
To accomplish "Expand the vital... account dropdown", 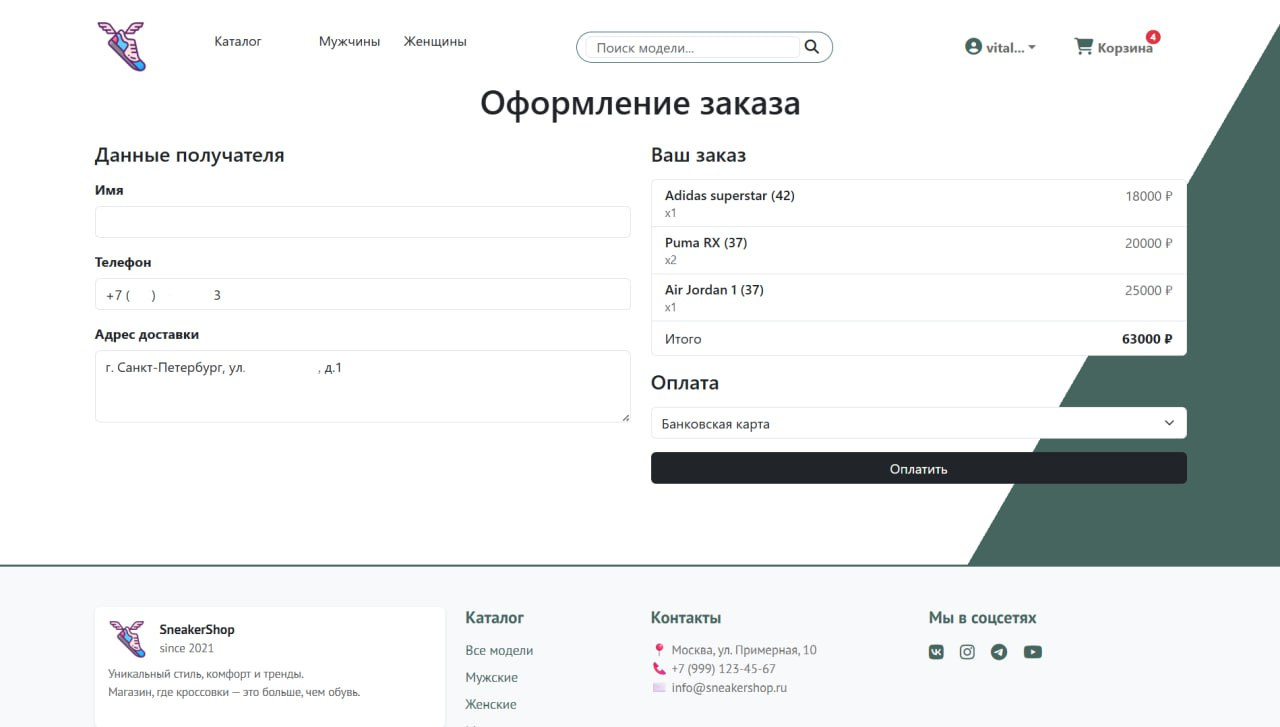I will tap(1001, 47).
